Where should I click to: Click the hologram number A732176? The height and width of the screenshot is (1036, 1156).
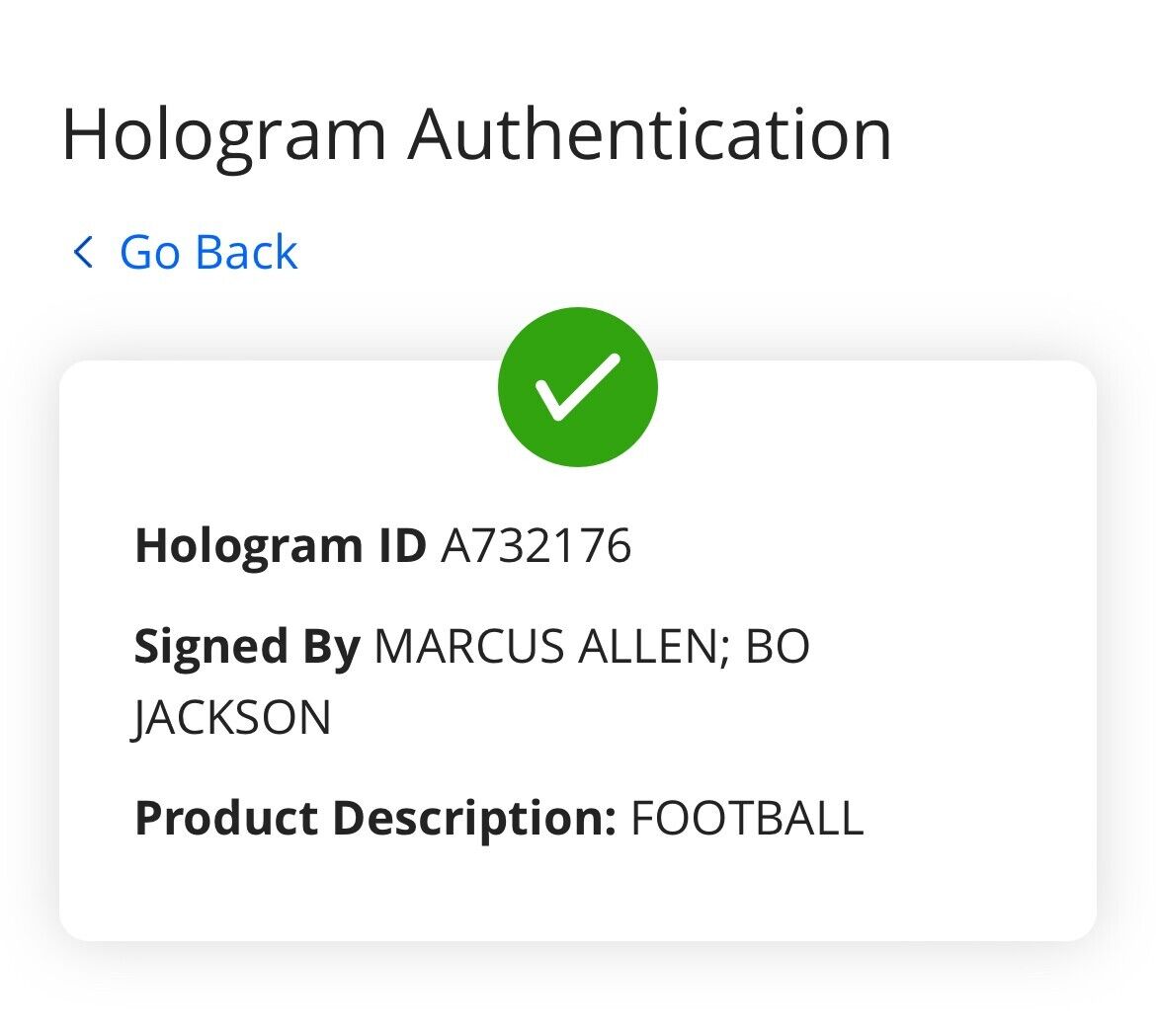pos(536,546)
